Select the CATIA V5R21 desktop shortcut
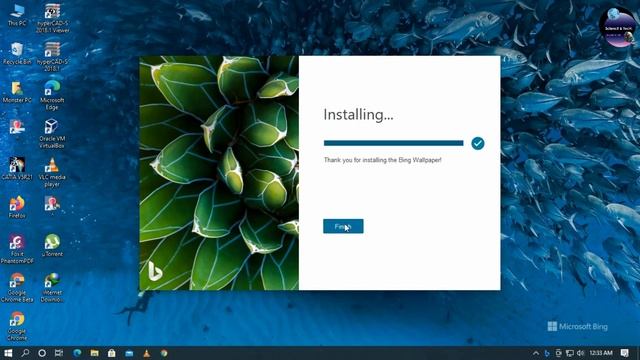 pyautogui.click(x=17, y=169)
